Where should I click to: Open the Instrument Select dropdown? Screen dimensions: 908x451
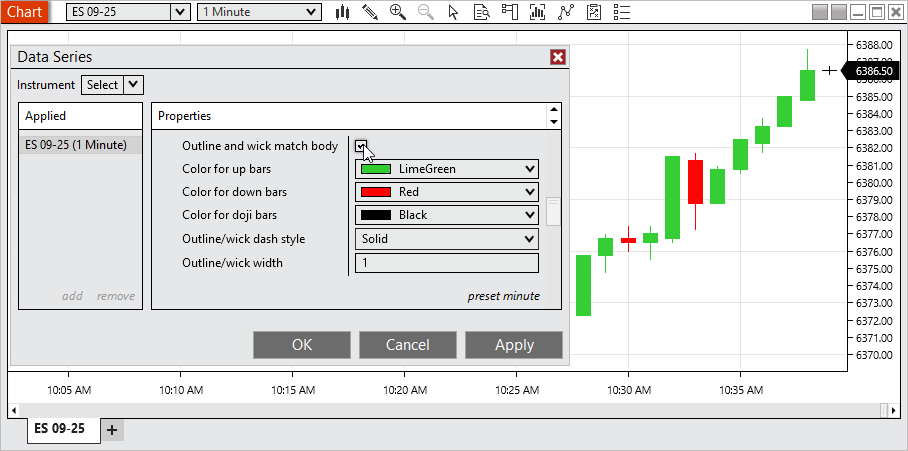pyautogui.click(x=111, y=85)
